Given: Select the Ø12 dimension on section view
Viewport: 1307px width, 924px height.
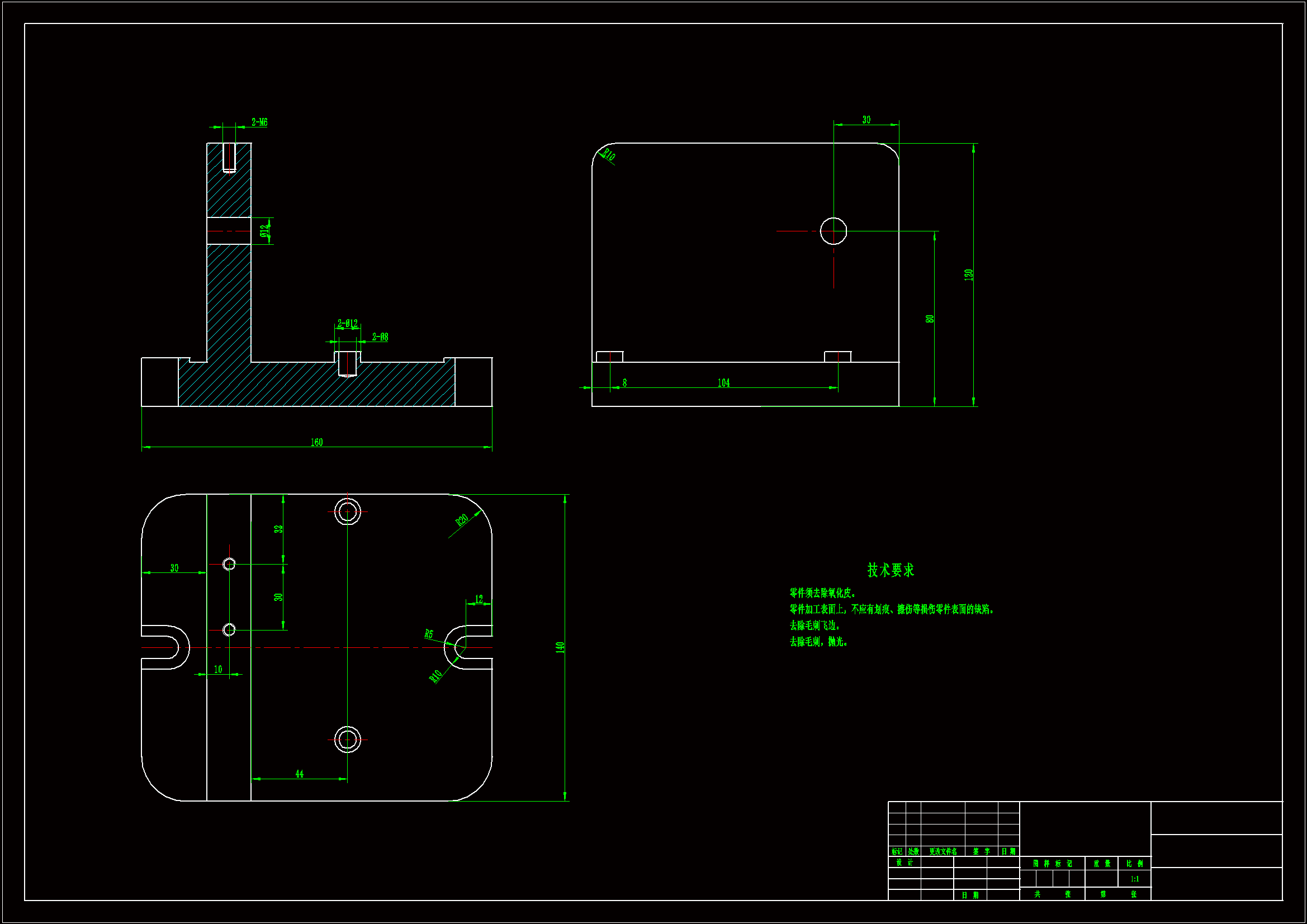Looking at the screenshot, I should (264, 230).
